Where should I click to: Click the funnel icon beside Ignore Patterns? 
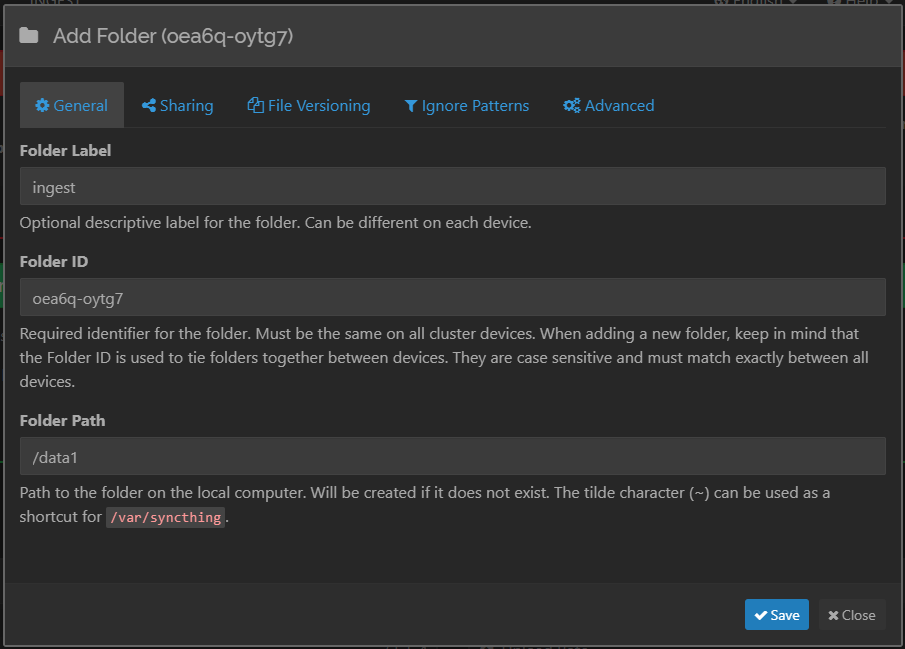[x=410, y=106]
